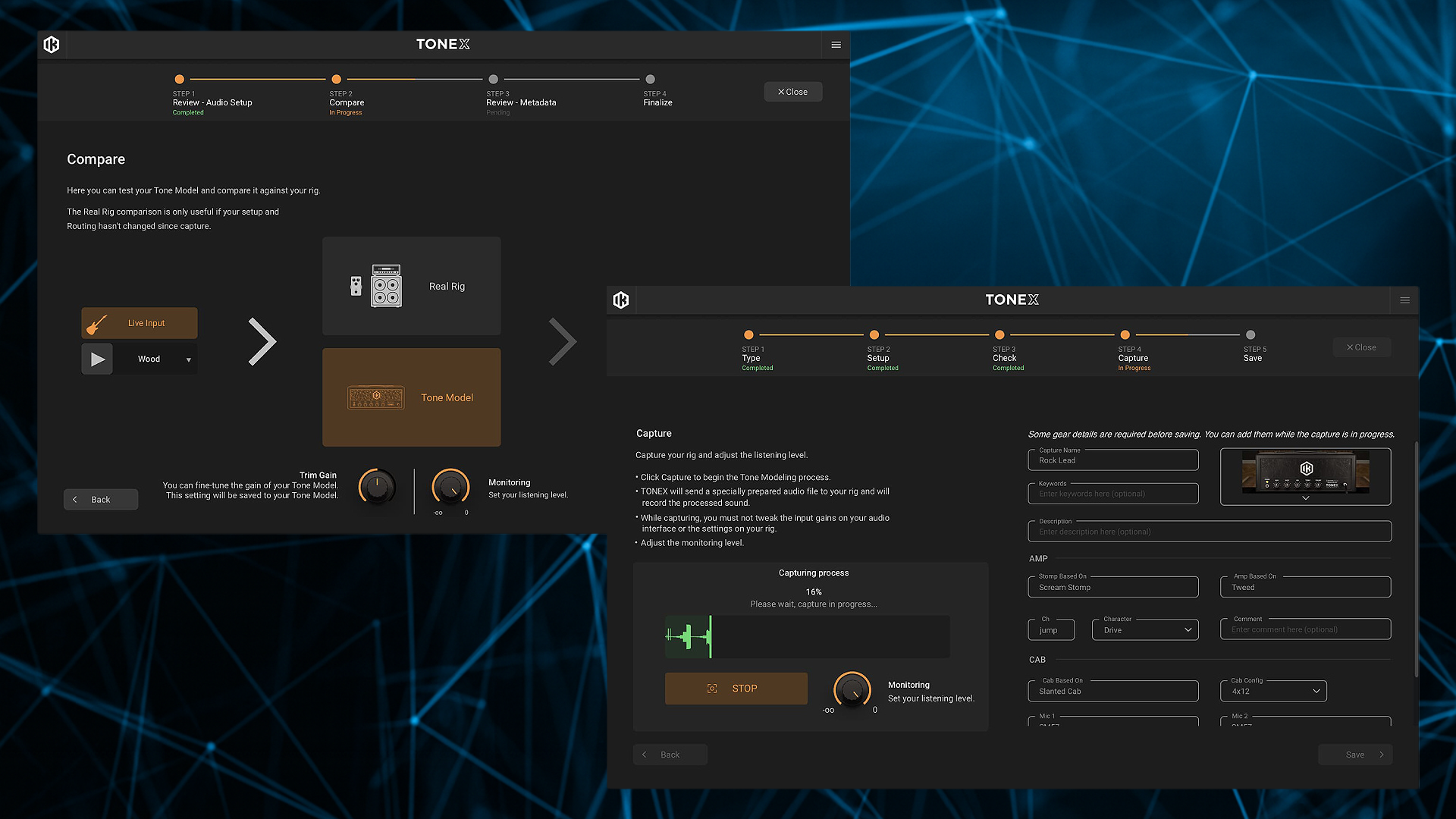Click the Step 3 Check marker dot
1456x819 pixels.
pyautogui.click(x=999, y=334)
